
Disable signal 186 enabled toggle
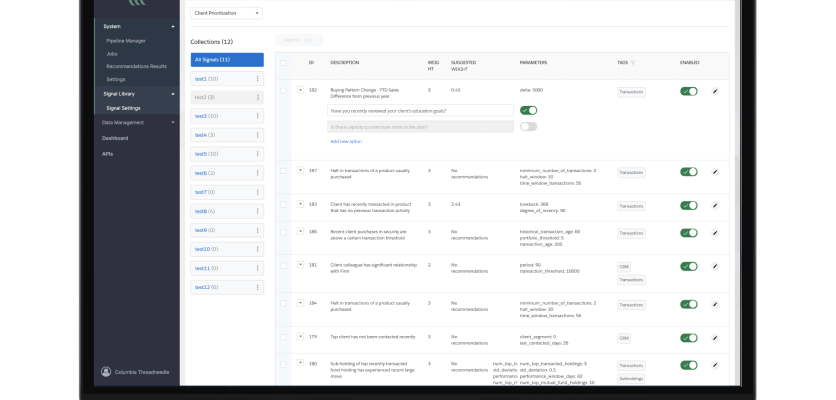pyautogui.click(x=689, y=233)
